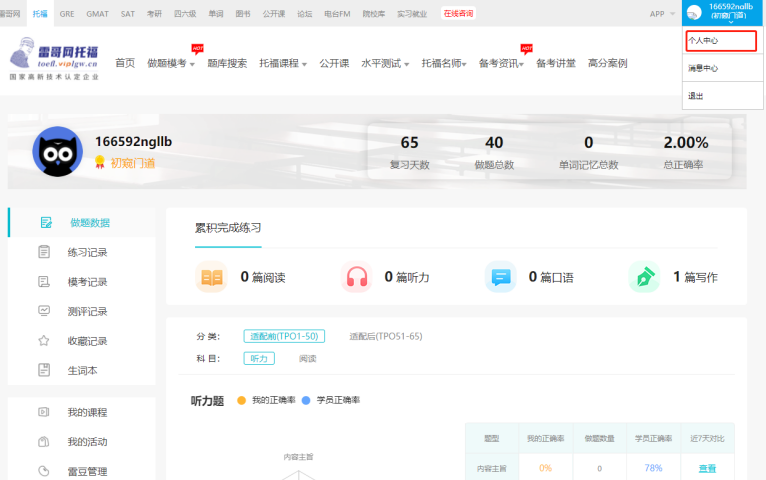Click 查看 link in 内容主旨 row
The width and height of the screenshot is (766, 480).
point(707,468)
